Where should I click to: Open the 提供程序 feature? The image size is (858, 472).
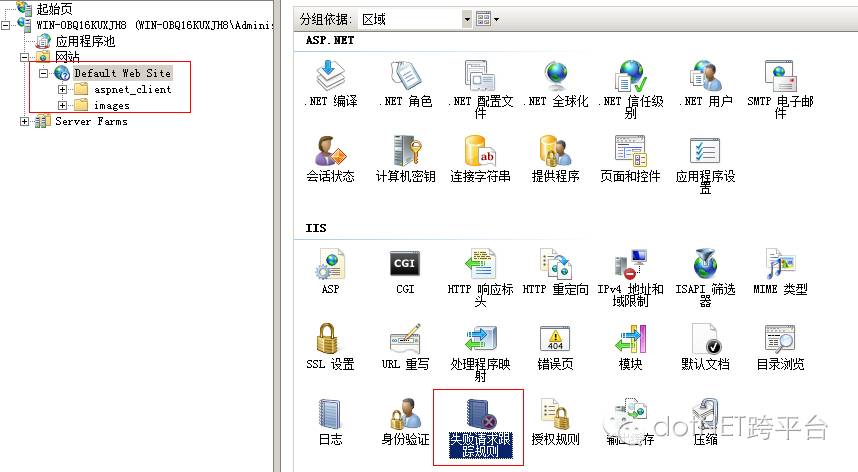pos(555,159)
